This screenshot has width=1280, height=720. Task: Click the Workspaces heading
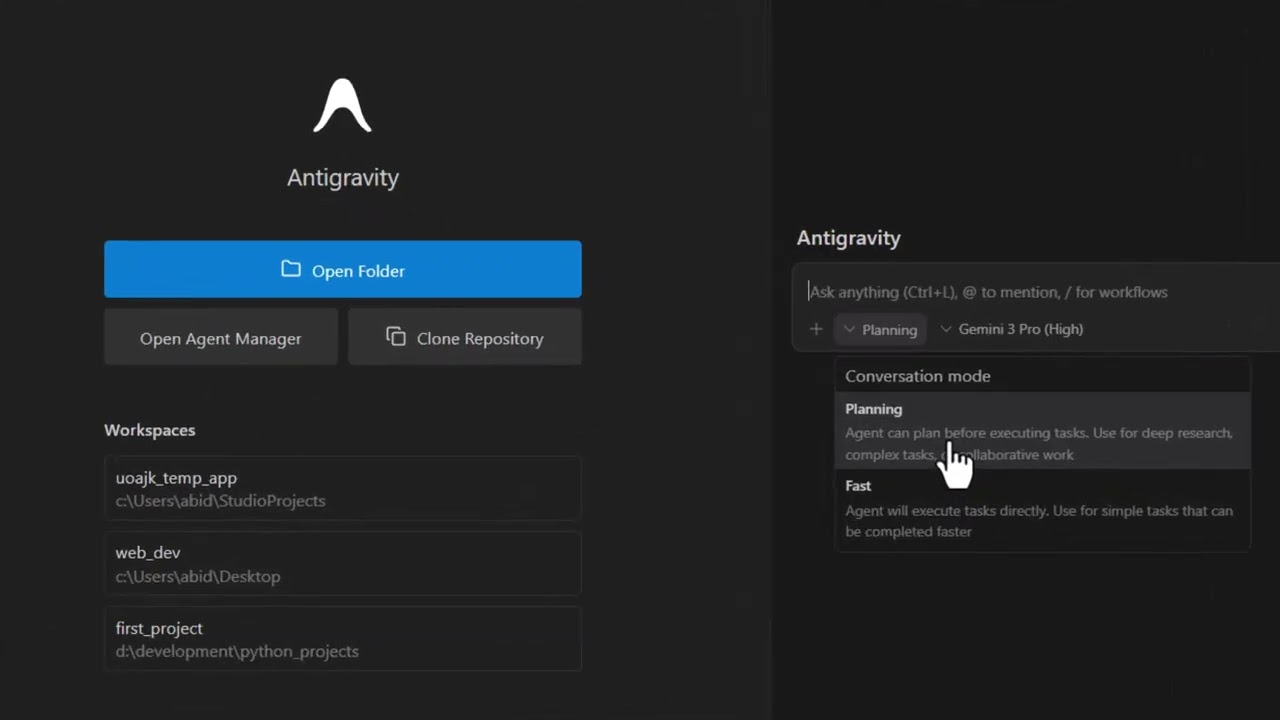150,430
